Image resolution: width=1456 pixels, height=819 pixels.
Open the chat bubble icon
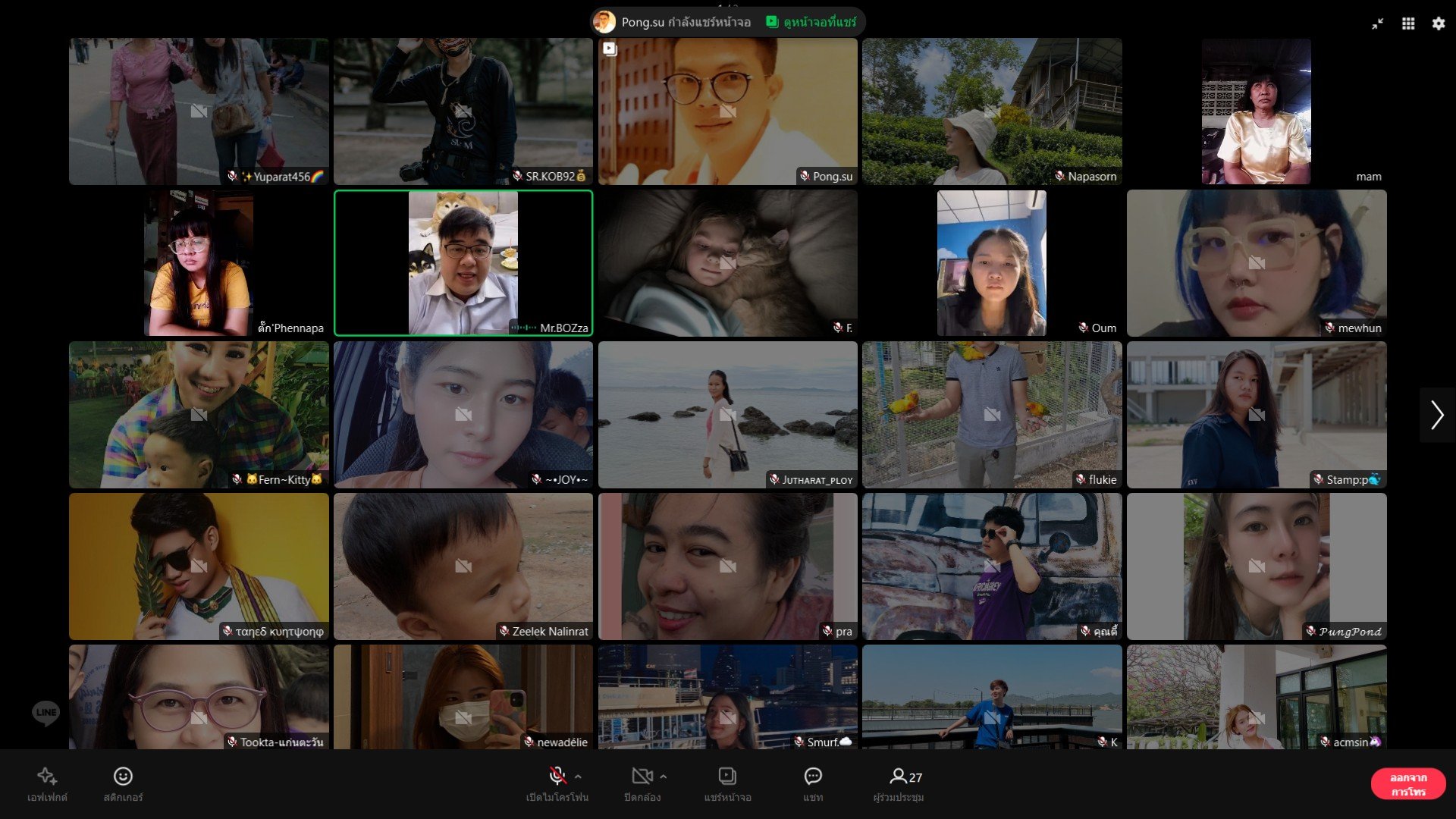pos(813,776)
